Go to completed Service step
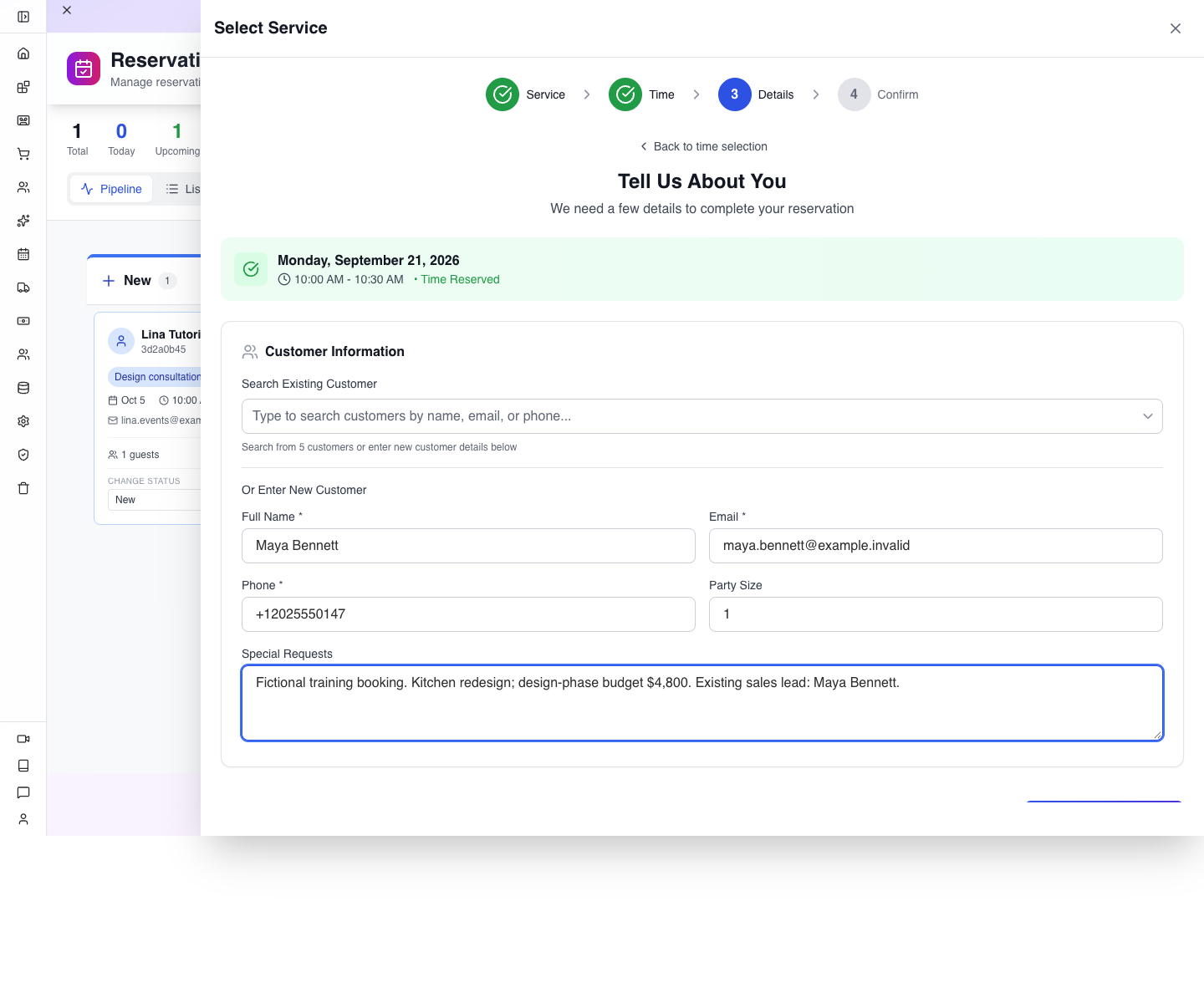This screenshot has height=1003, width=1204. click(503, 94)
